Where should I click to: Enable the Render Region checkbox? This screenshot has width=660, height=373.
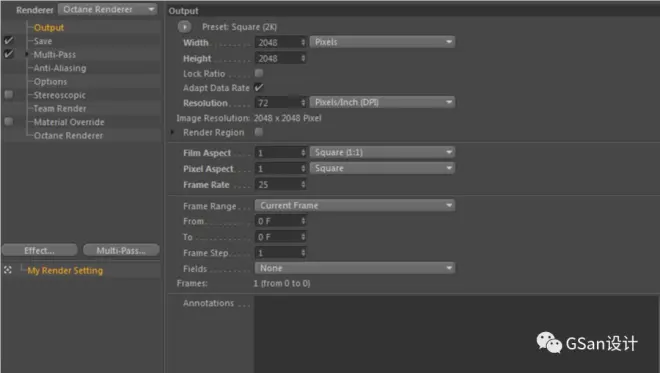[x=259, y=132]
